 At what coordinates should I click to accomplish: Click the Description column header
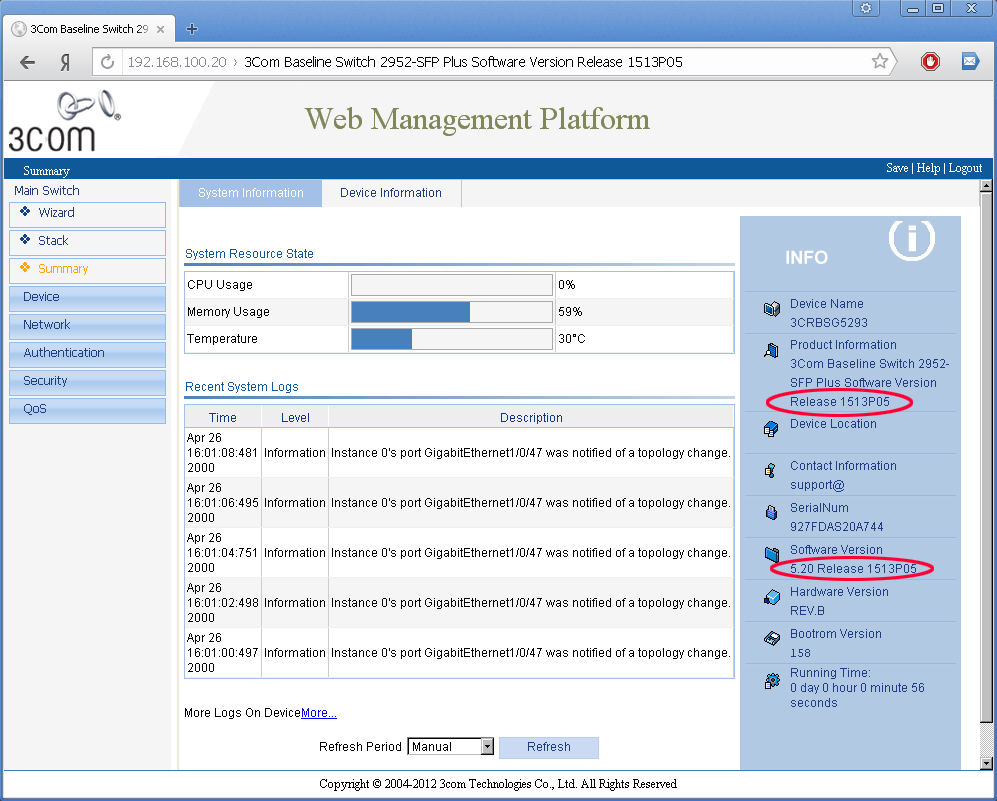click(532, 418)
